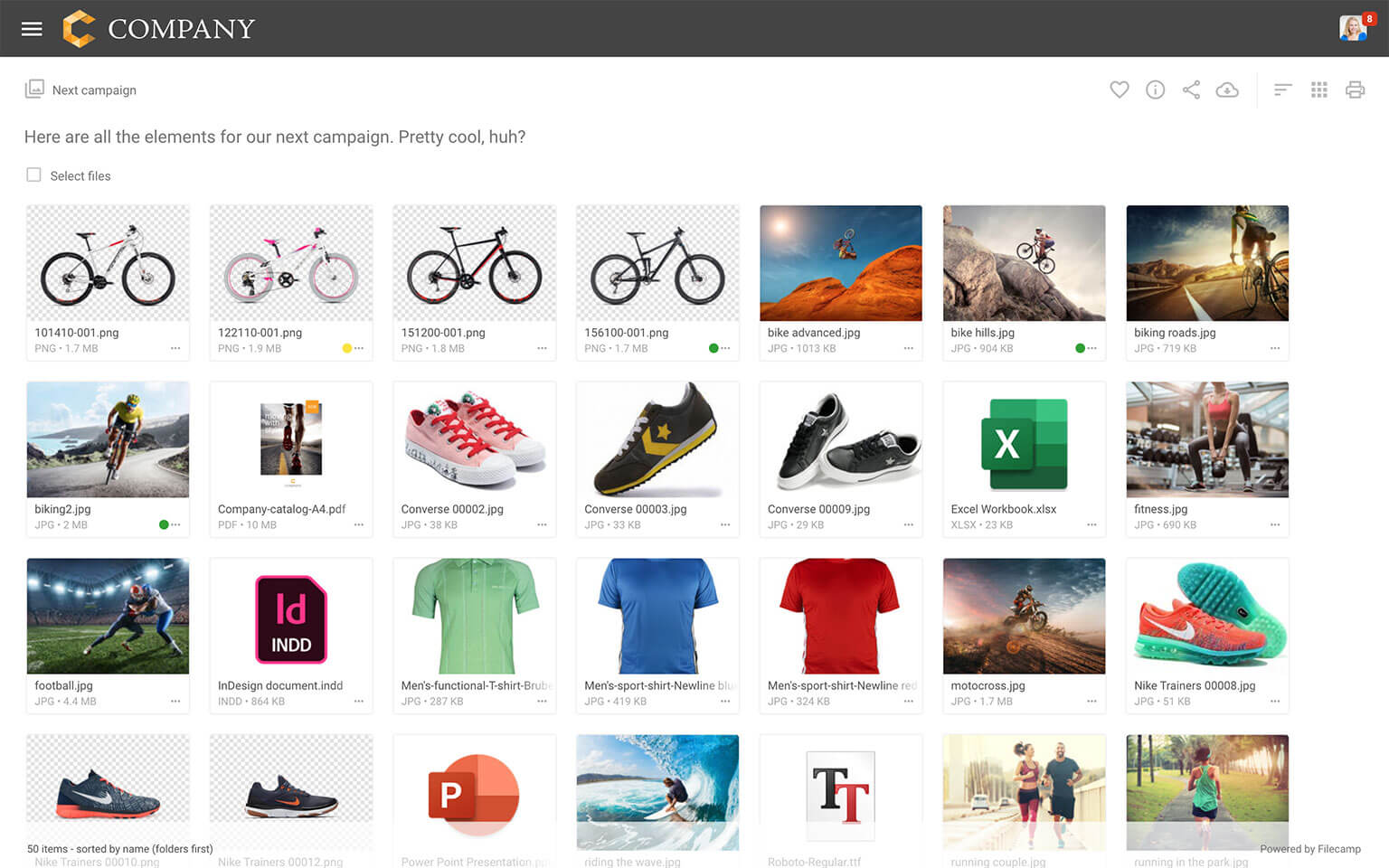Click the cloud download icon
Image resolution: width=1389 pixels, height=868 pixels.
point(1227,90)
